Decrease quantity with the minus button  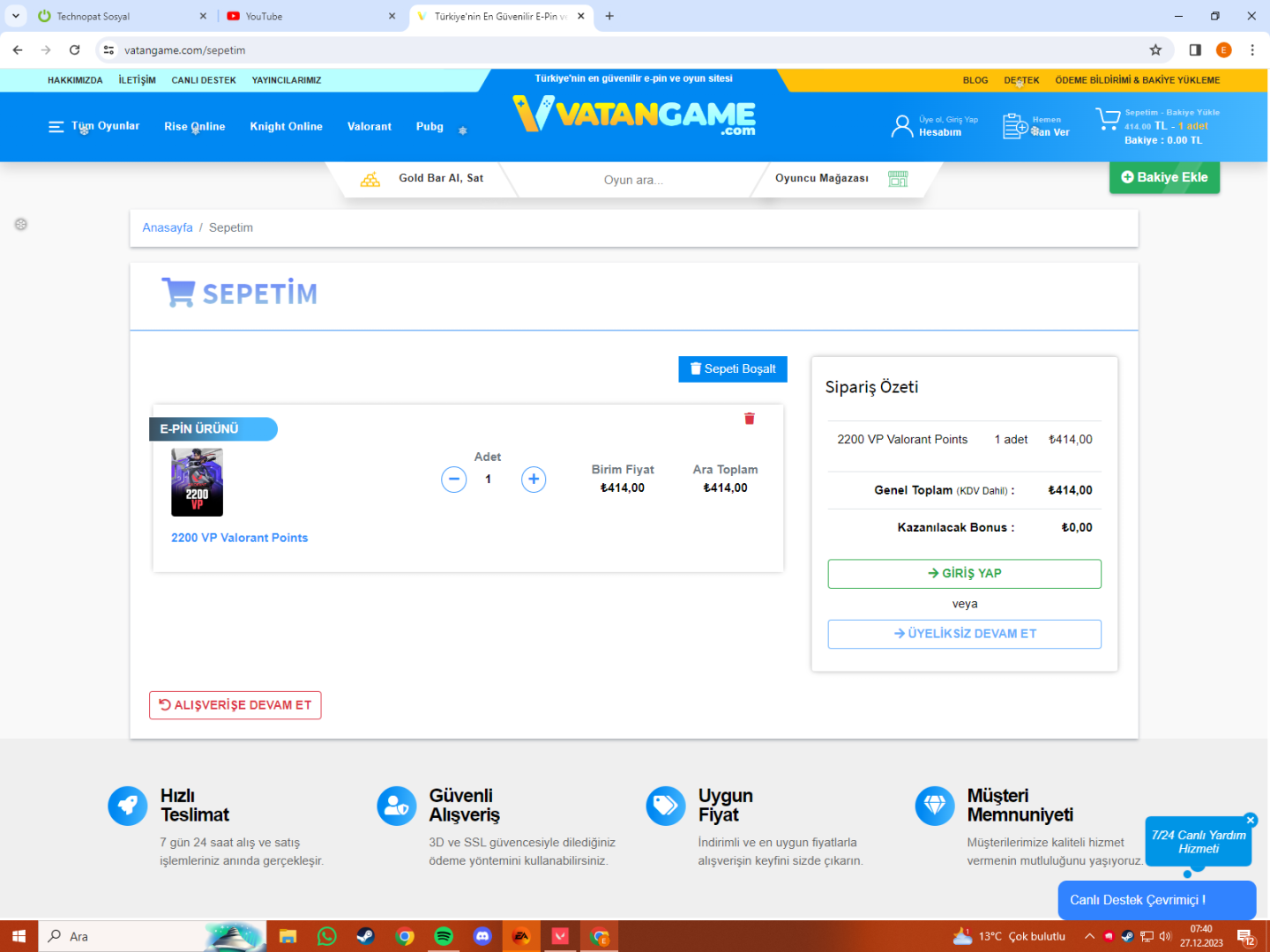coord(454,480)
